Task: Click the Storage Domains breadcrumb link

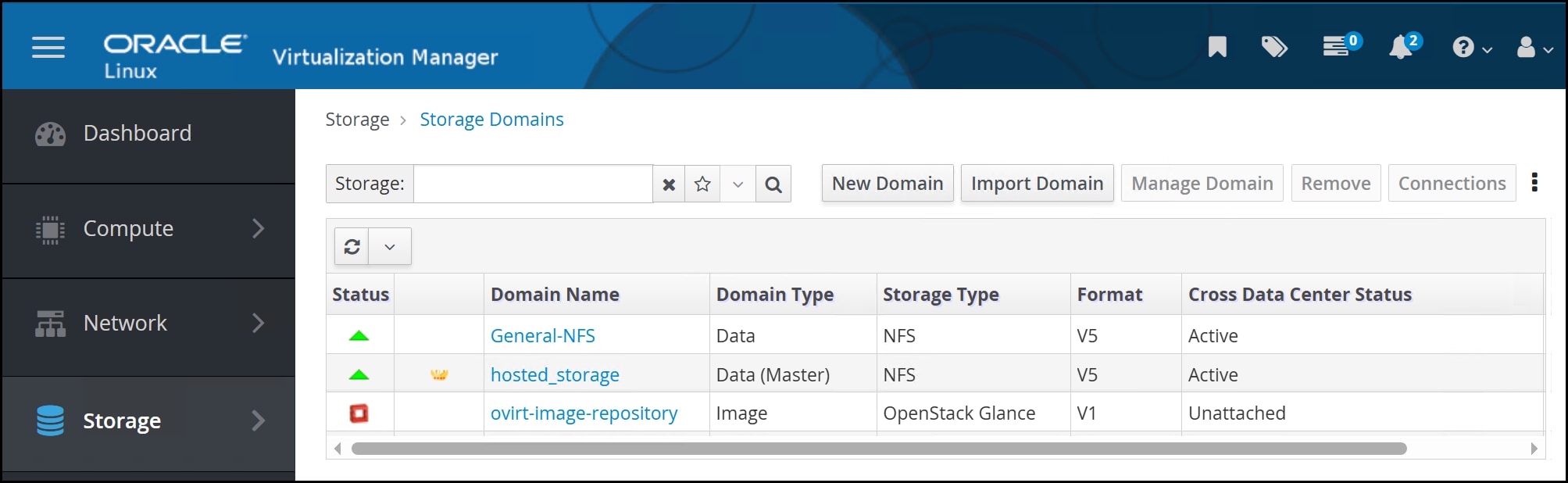Action: click(491, 120)
